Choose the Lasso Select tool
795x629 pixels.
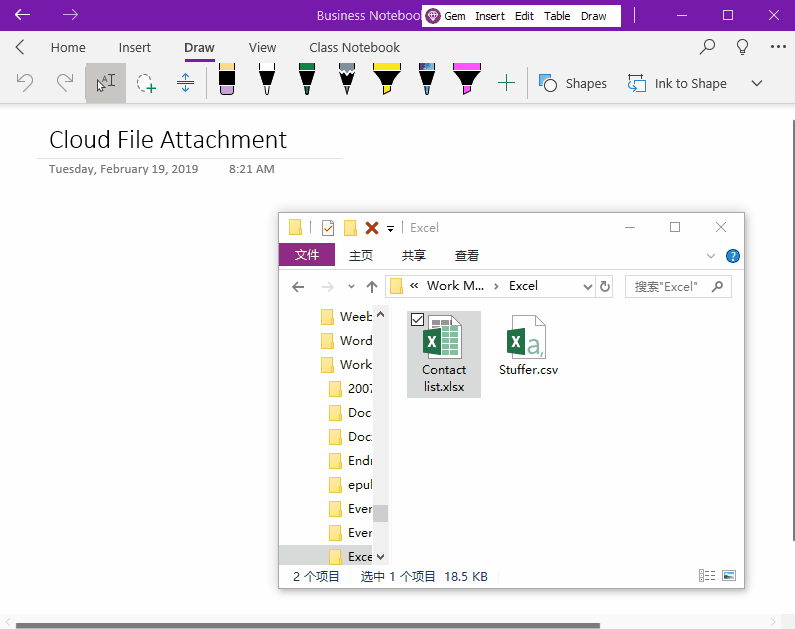[146, 83]
